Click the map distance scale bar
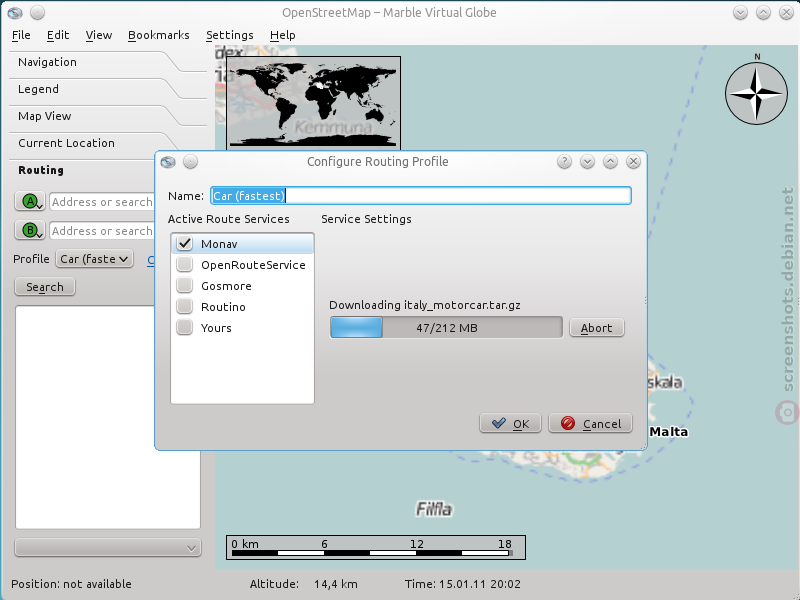800x600 pixels. 376,547
